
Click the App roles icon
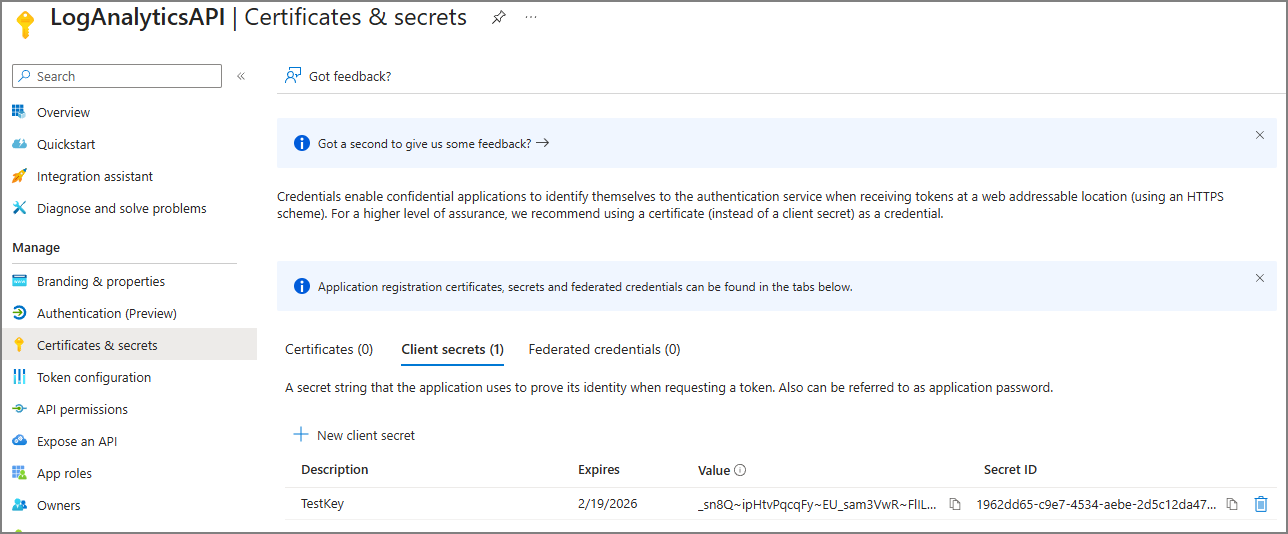[x=19, y=473]
